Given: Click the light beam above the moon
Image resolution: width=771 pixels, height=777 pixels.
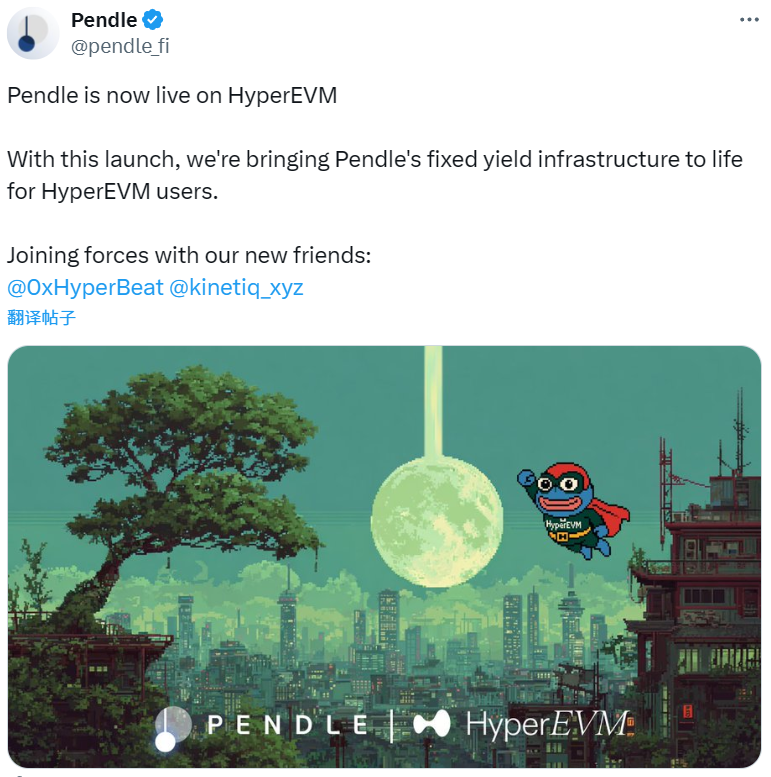Looking at the screenshot, I should point(434,401).
